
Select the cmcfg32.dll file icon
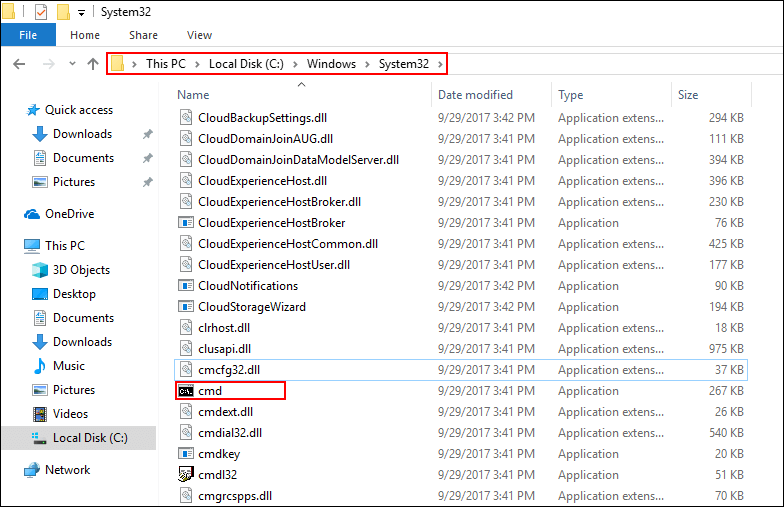point(186,370)
